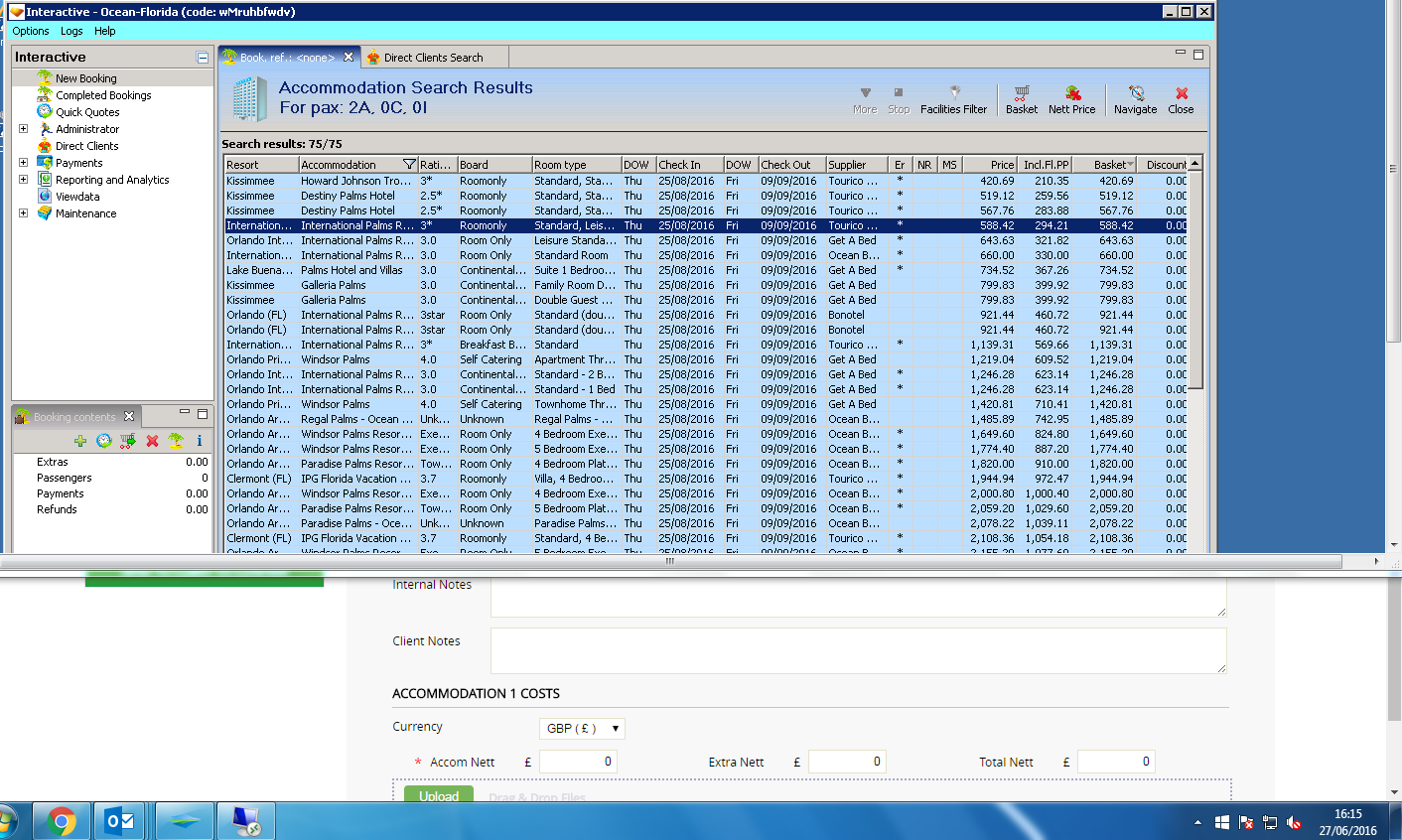
Task: Click the clock icon in Booking contents
Action: tap(104, 441)
